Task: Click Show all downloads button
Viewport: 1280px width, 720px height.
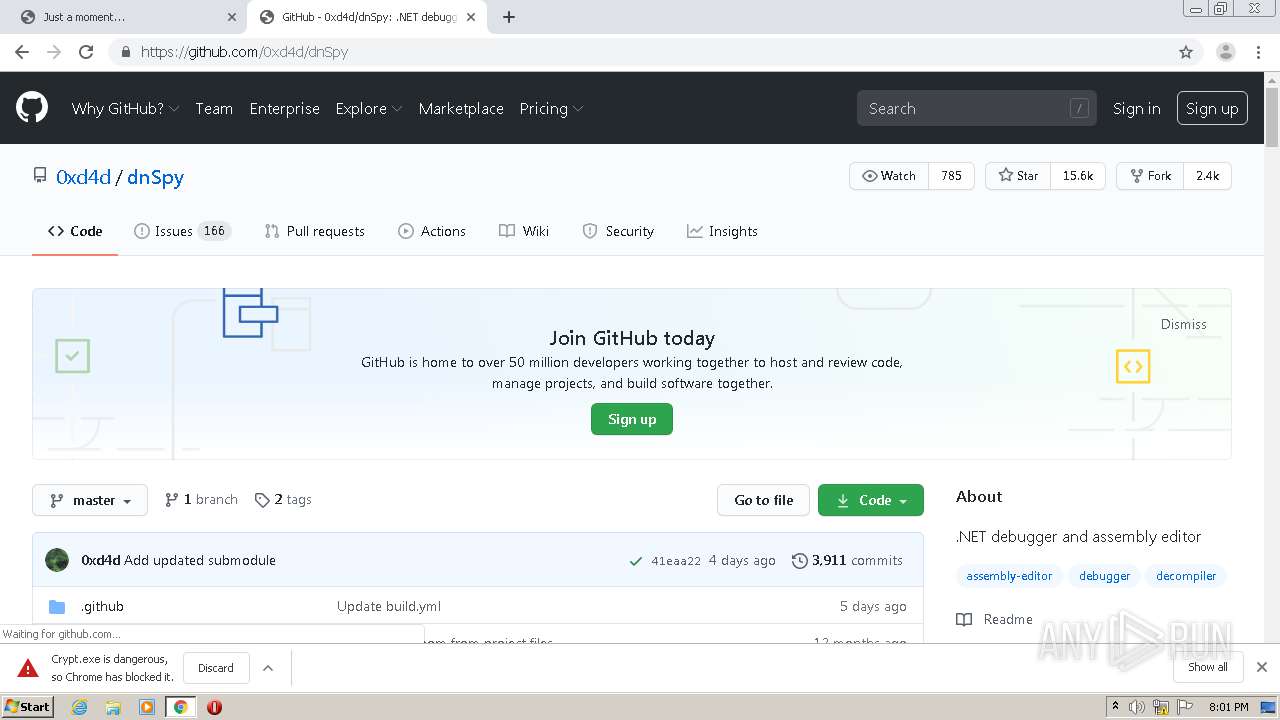Action: click(1208, 667)
